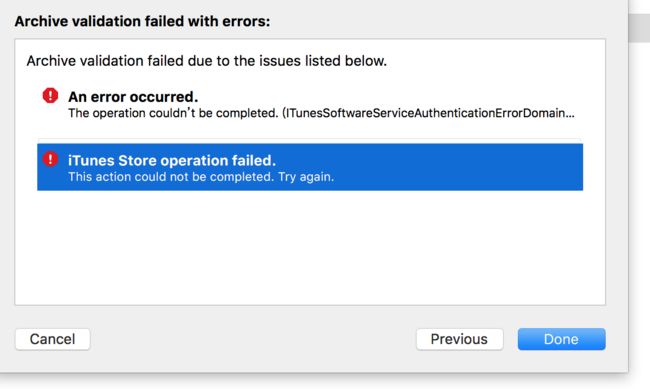Click the empty dialog space between Cancel and Previous
This screenshot has height=389, width=650.
(x=253, y=339)
